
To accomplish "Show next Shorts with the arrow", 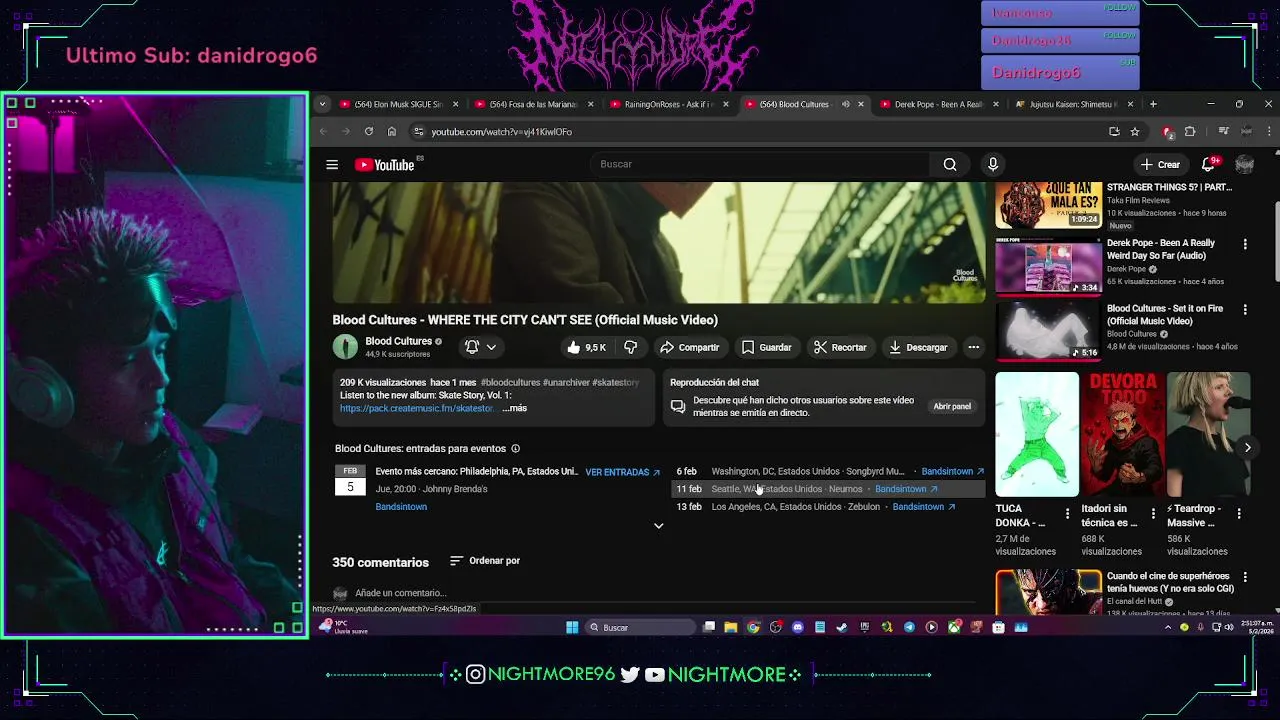I will 1247,447.
